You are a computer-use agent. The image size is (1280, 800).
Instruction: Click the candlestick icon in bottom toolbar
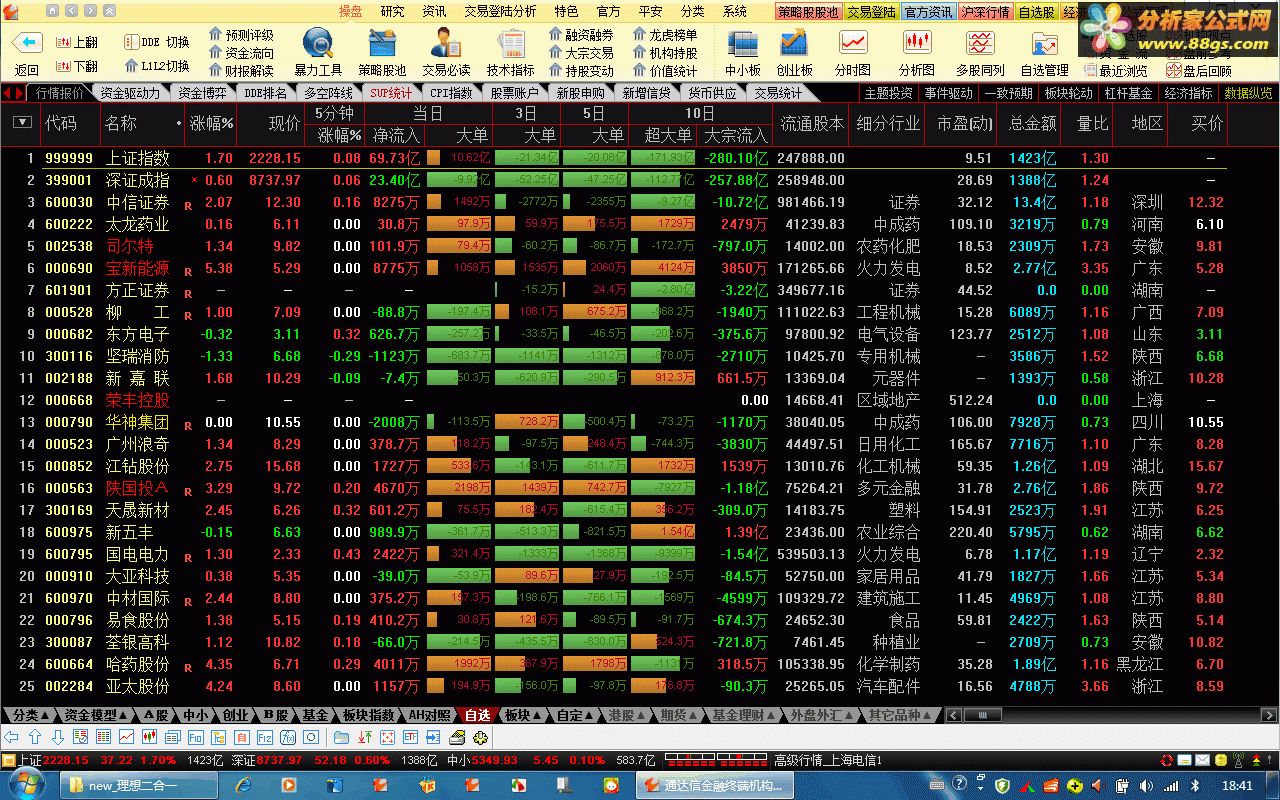coord(150,737)
